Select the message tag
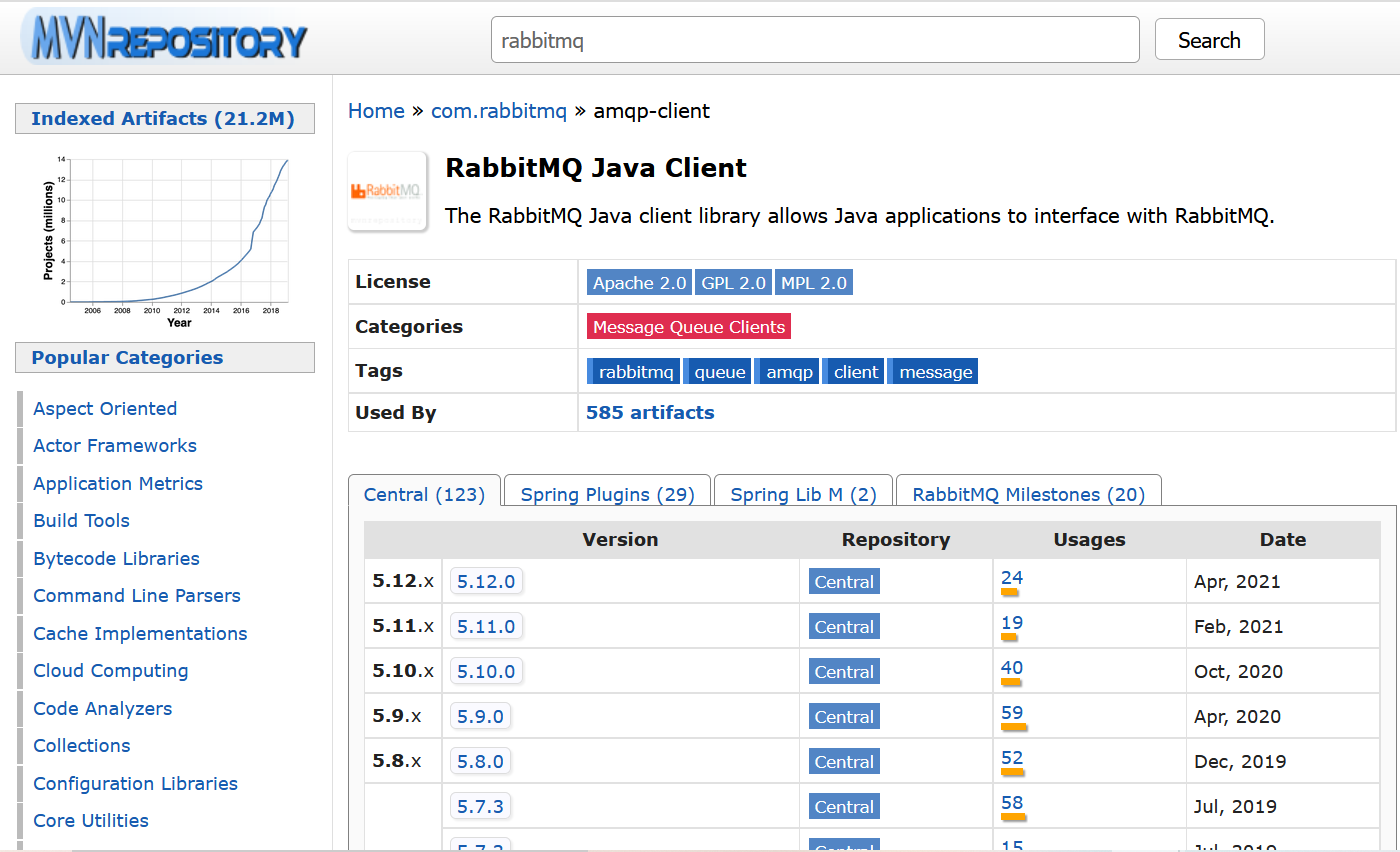 click(933, 372)
